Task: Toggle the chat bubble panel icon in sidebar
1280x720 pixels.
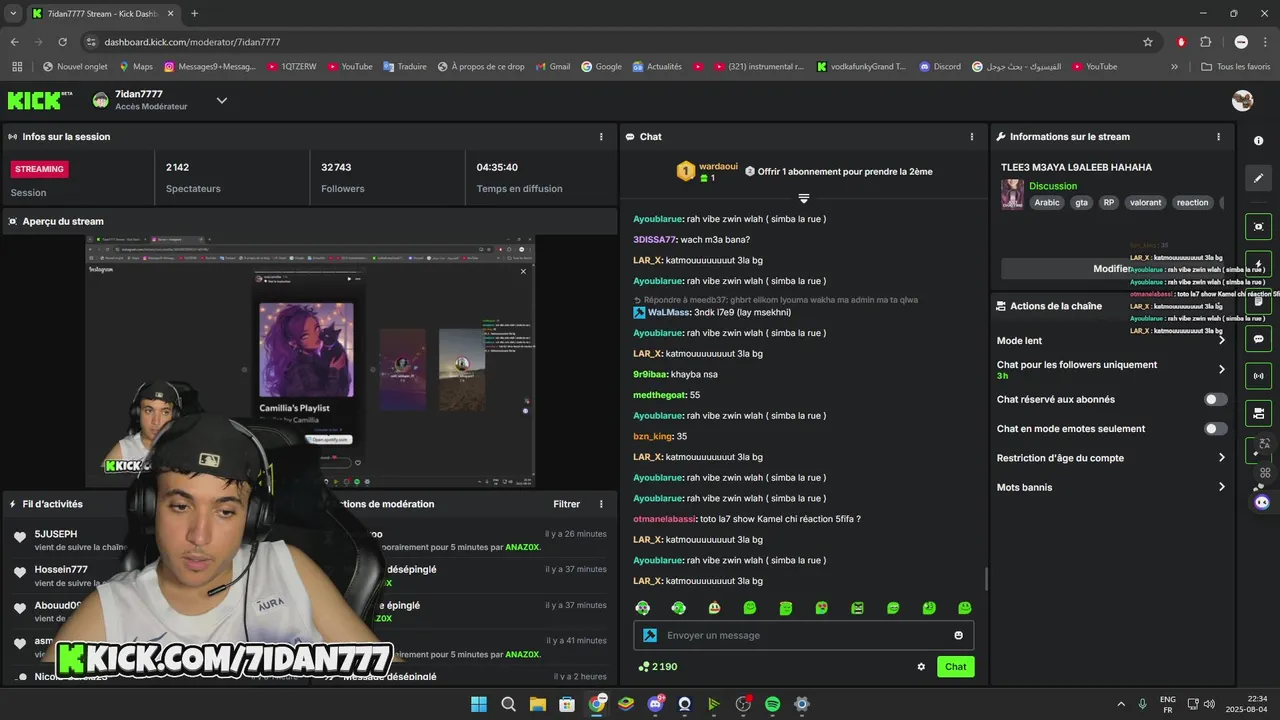Action: point(1258,339)
